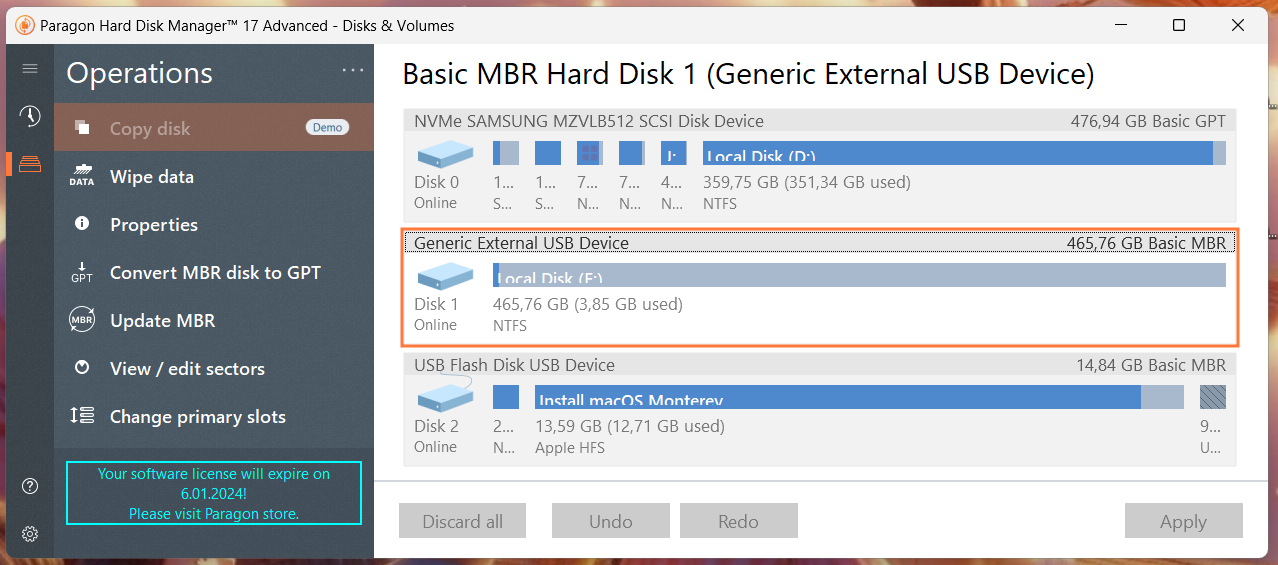Click the backup history clock icon
Screen dimensions: 1278x565
tap(30, 116)
